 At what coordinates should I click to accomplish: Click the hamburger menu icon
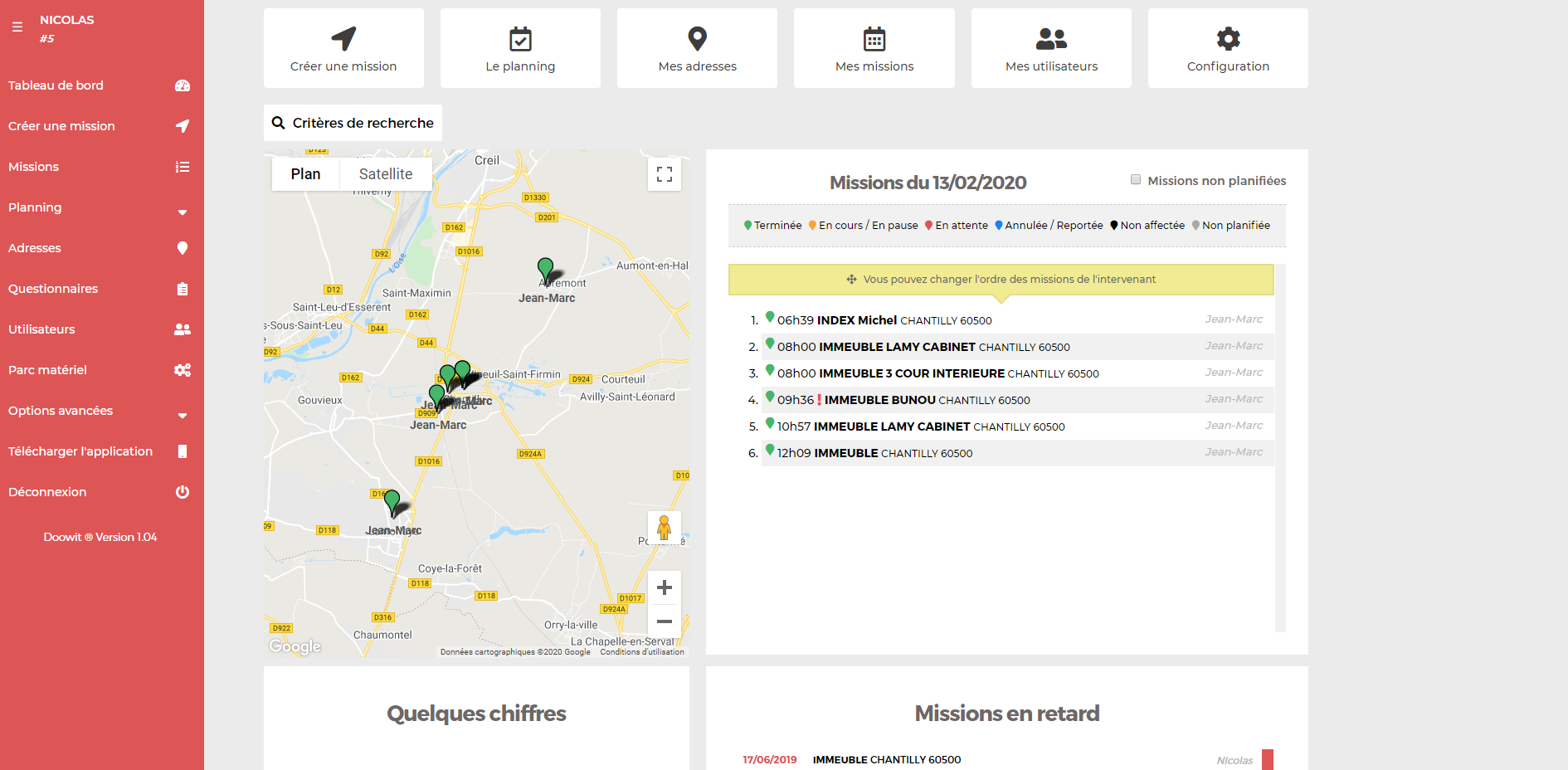(x=17, y=27)
